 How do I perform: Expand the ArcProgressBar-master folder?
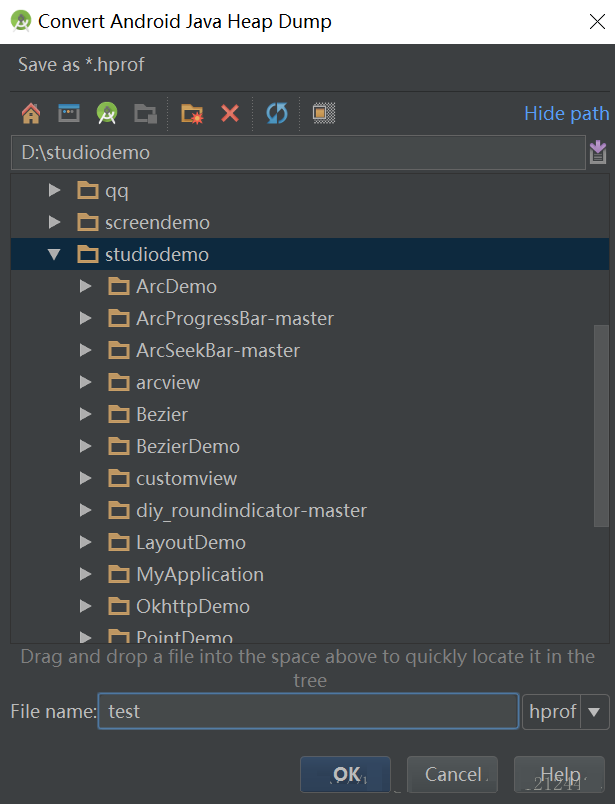pyautogui.click(x=85, y=318)
